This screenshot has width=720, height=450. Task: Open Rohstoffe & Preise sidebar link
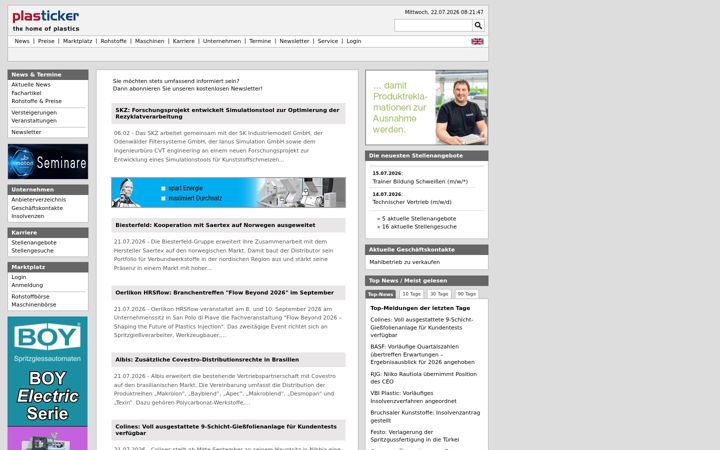click(x=36, y=101)
